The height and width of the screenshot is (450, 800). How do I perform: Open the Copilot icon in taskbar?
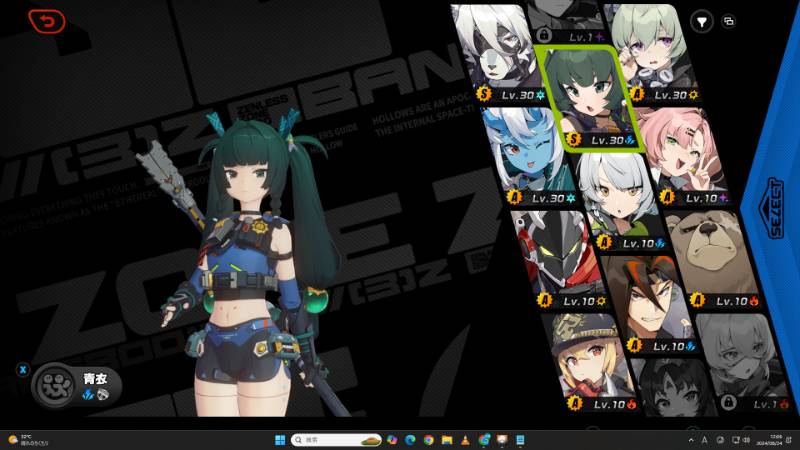pos(392,440)
